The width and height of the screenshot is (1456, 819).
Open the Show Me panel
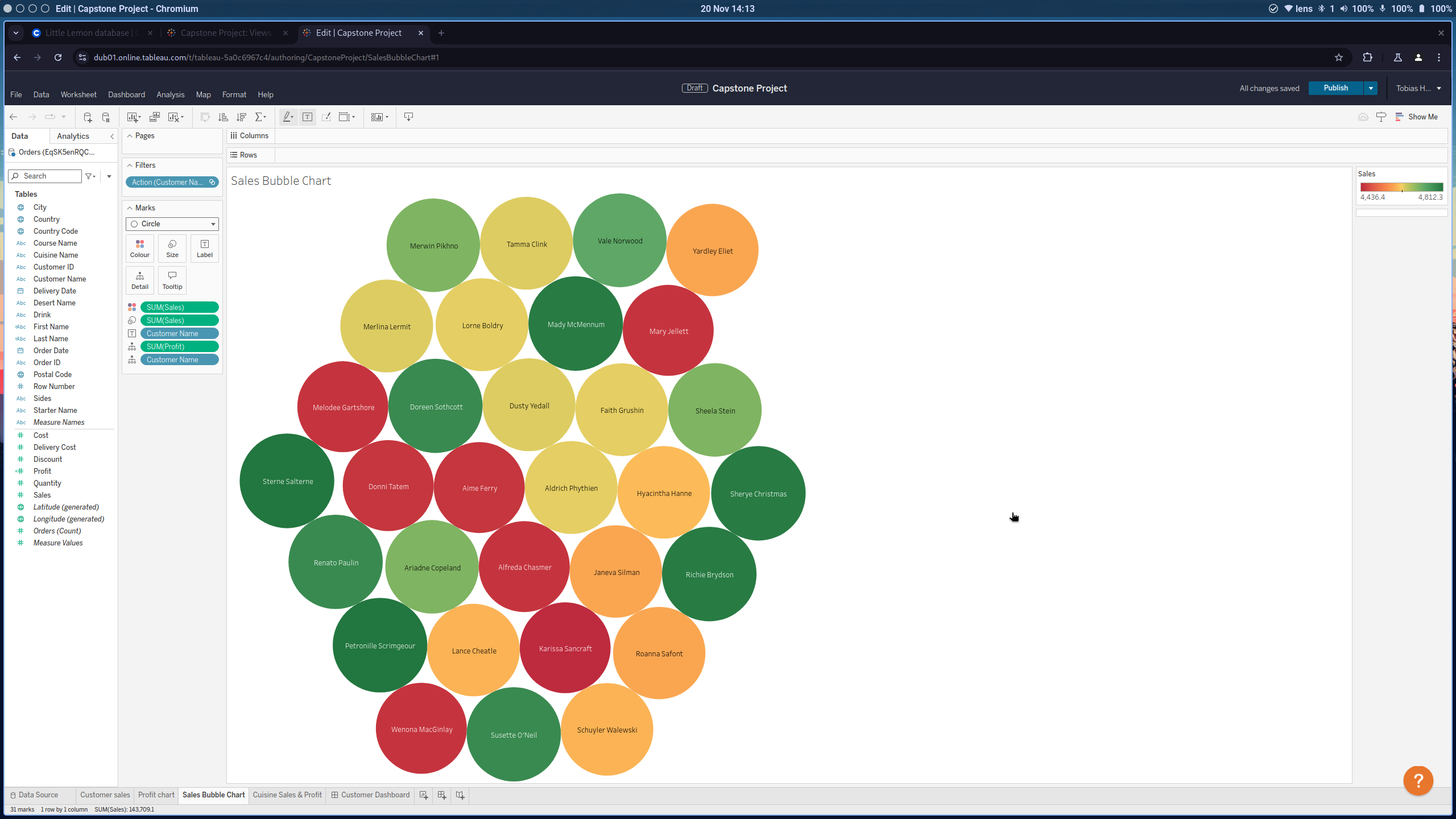1416,117
